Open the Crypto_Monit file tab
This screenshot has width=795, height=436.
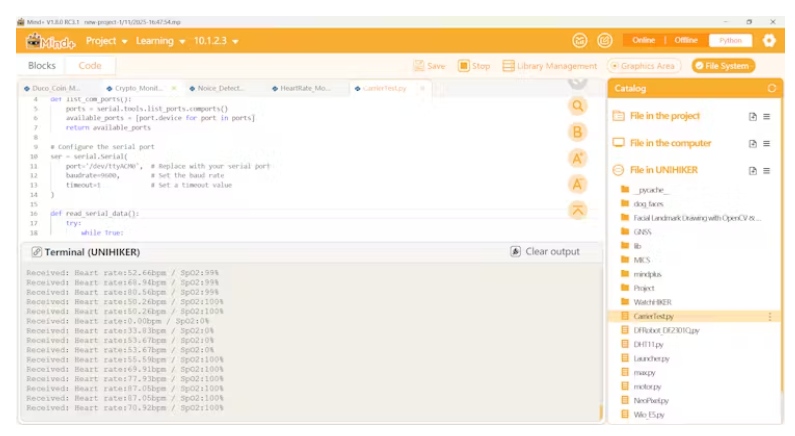[x=138, y=88]
